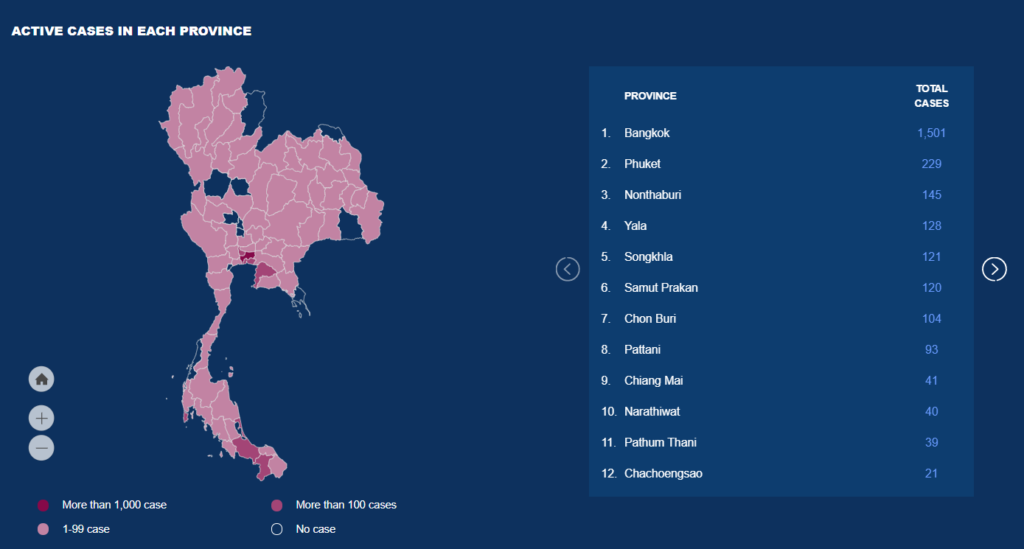This screenshot has height=549, width=1024.
Task: Click Bangkok's dark region on the map
Action: (x=247, y=257)
